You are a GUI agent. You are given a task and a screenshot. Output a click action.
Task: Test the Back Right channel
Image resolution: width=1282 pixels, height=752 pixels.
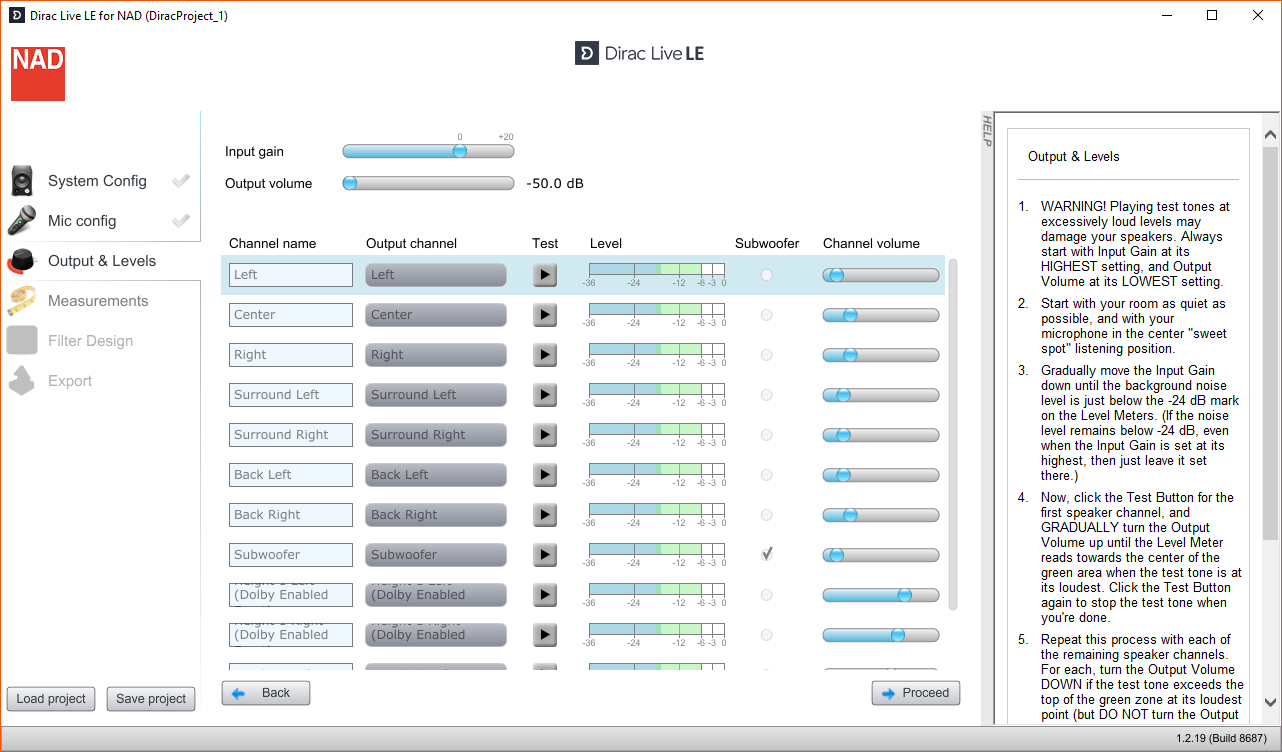(x=544, y=515)
